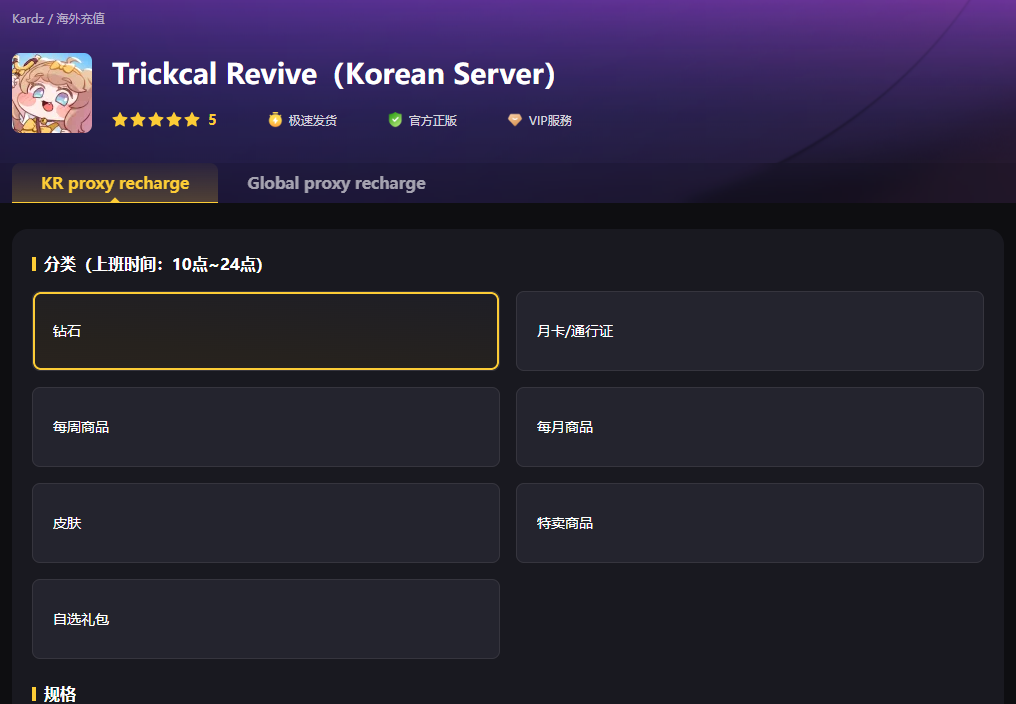
Task: Switch to the Global proxy recharge tab
Action: (x=336, y=183)
